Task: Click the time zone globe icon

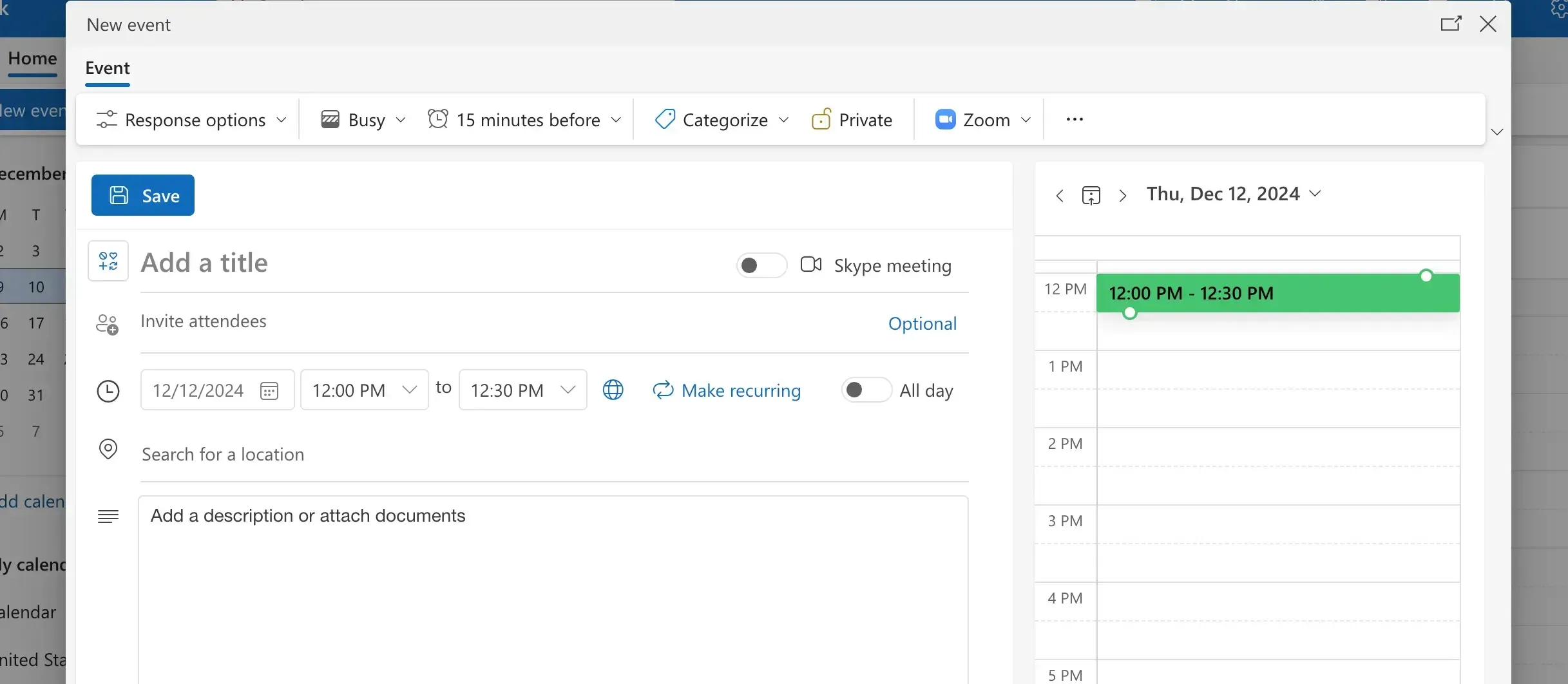Action: (x=613, y=390)
